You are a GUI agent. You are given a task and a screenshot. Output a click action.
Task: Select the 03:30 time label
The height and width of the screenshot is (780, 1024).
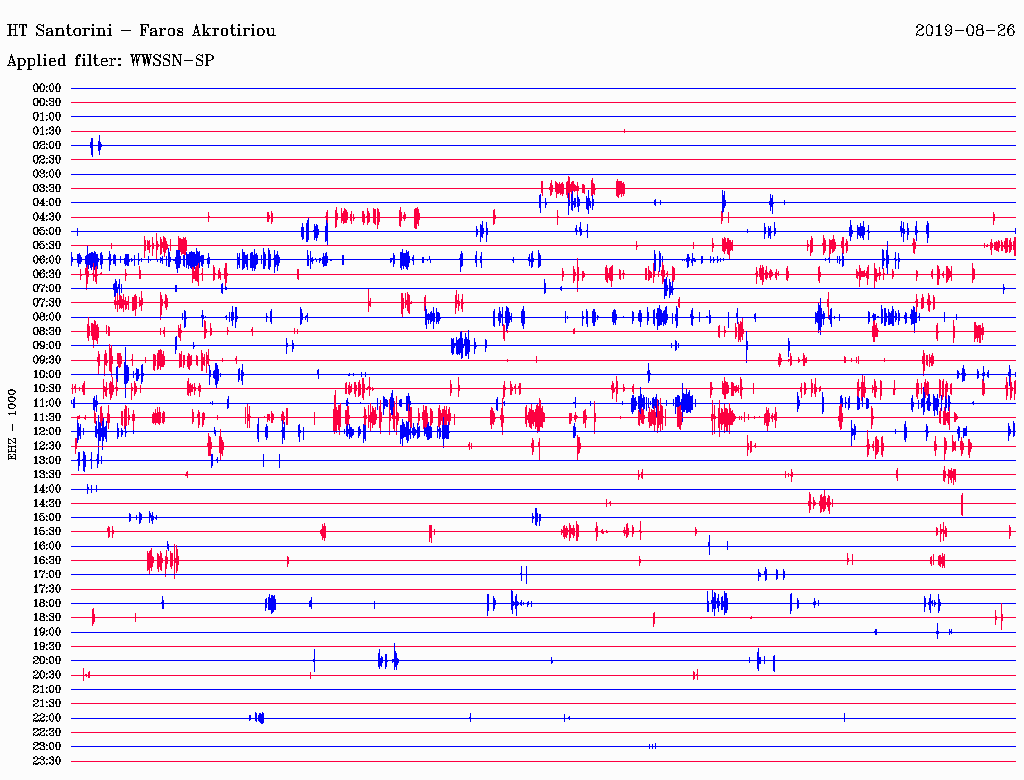tap(46, 188)
